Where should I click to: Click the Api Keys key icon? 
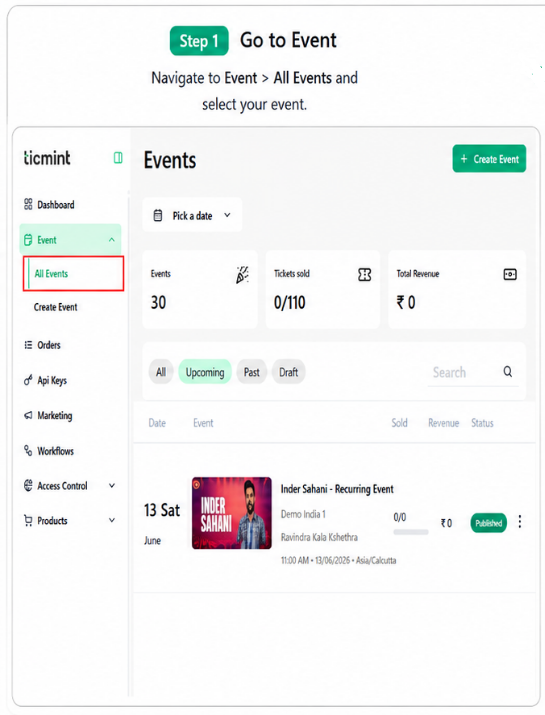[28, 379]
